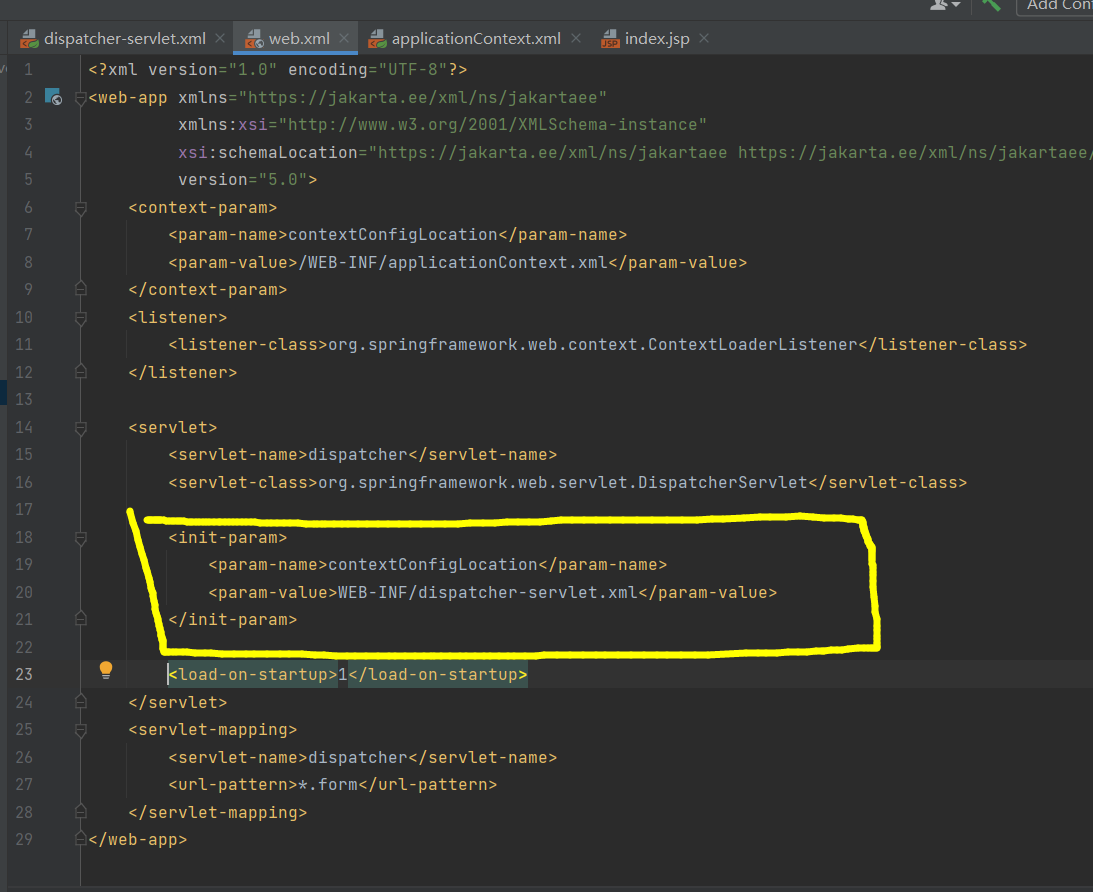1093x892 pixels.
Task: Click the web.xml file type icon
Action: coord(254,39)
